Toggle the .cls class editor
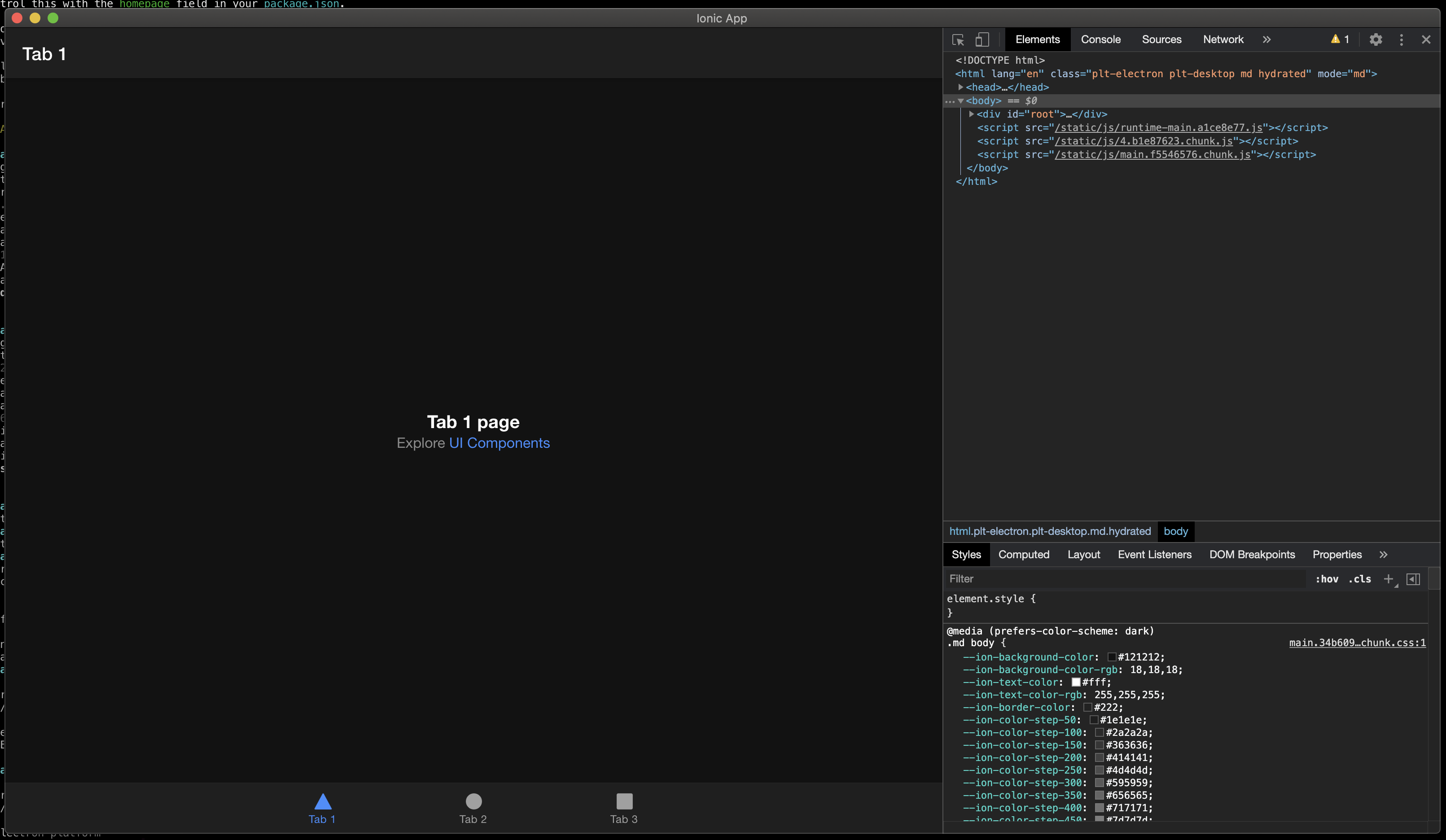 point(1360,579)
